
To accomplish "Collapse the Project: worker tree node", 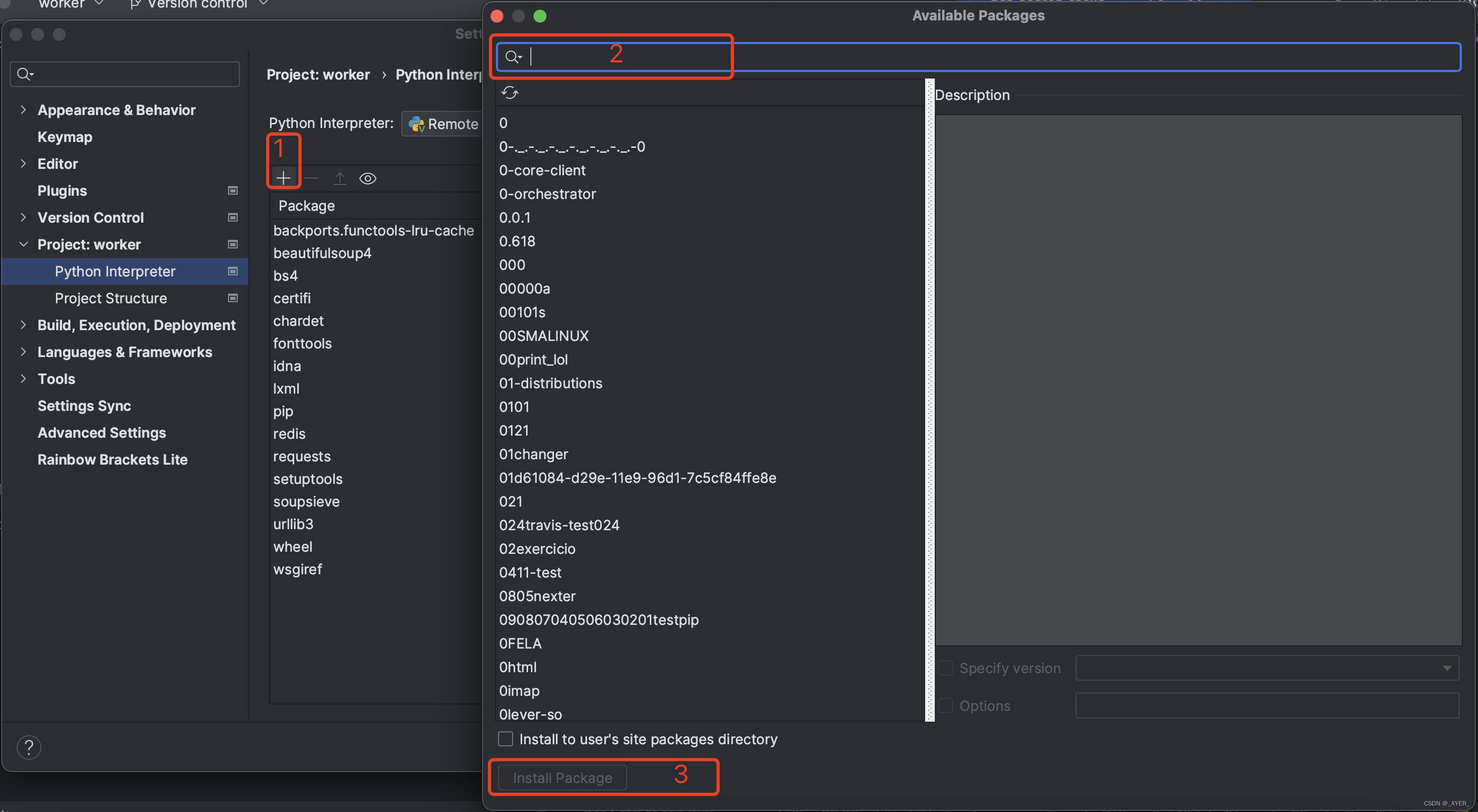I will click(x=23, y=245).
